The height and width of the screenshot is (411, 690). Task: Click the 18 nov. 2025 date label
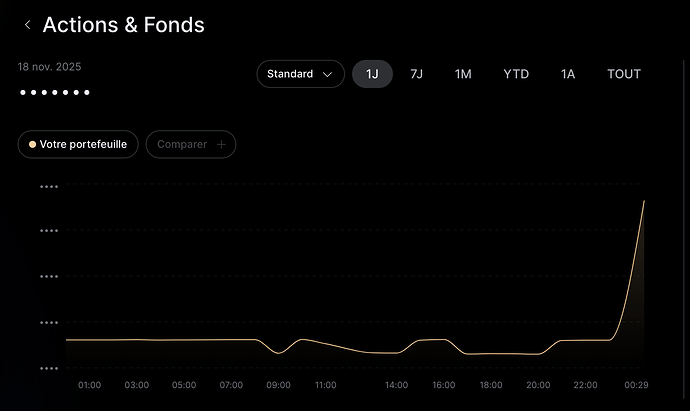click(x=49, y=67)
